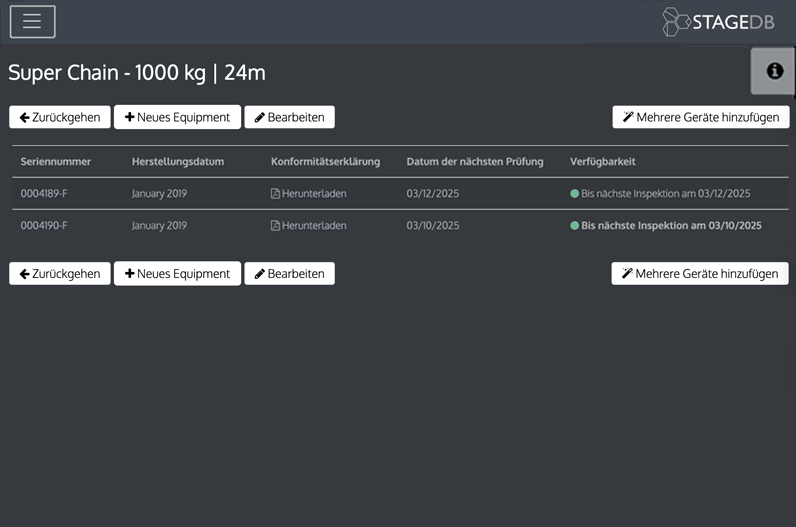Select row with serial number 0004190-F
This screenshot has height=527, width=796.
pyautogui.click(x=44, y=226)
